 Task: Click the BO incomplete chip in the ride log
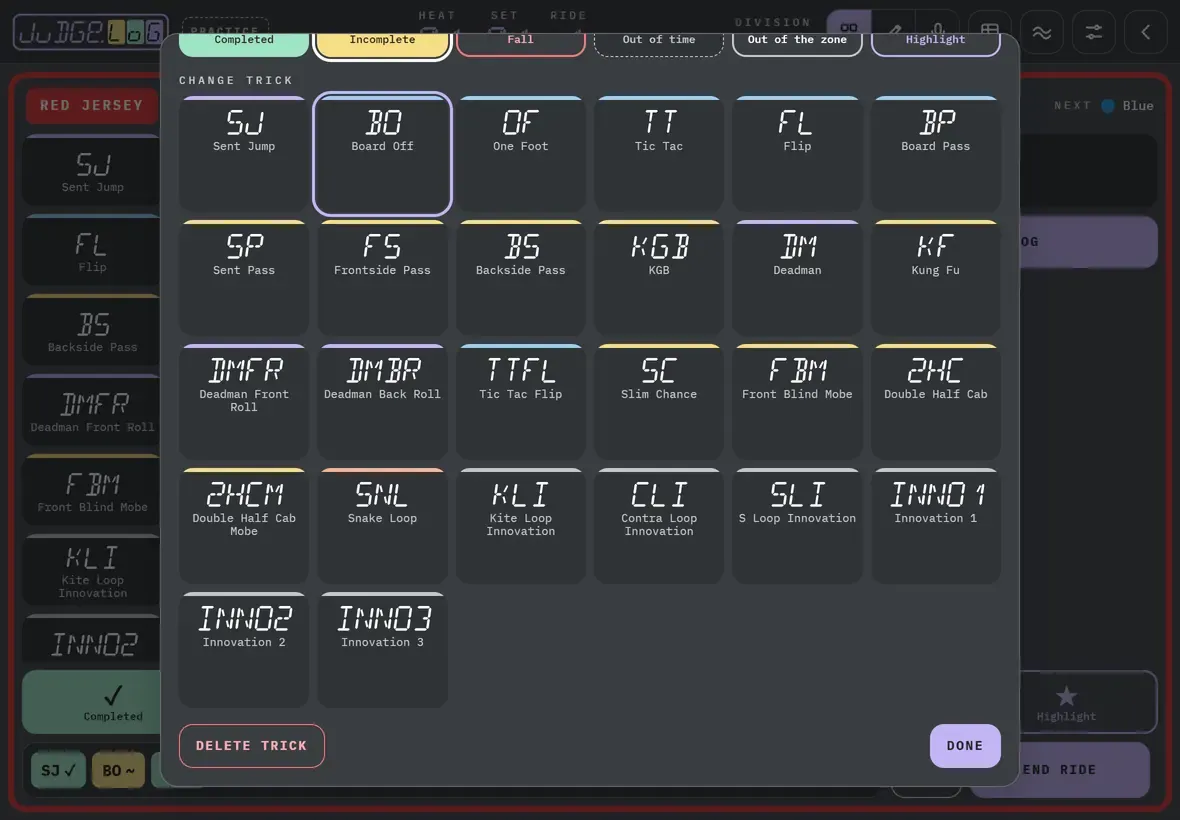pyautogui.click(x=119, y=770)
